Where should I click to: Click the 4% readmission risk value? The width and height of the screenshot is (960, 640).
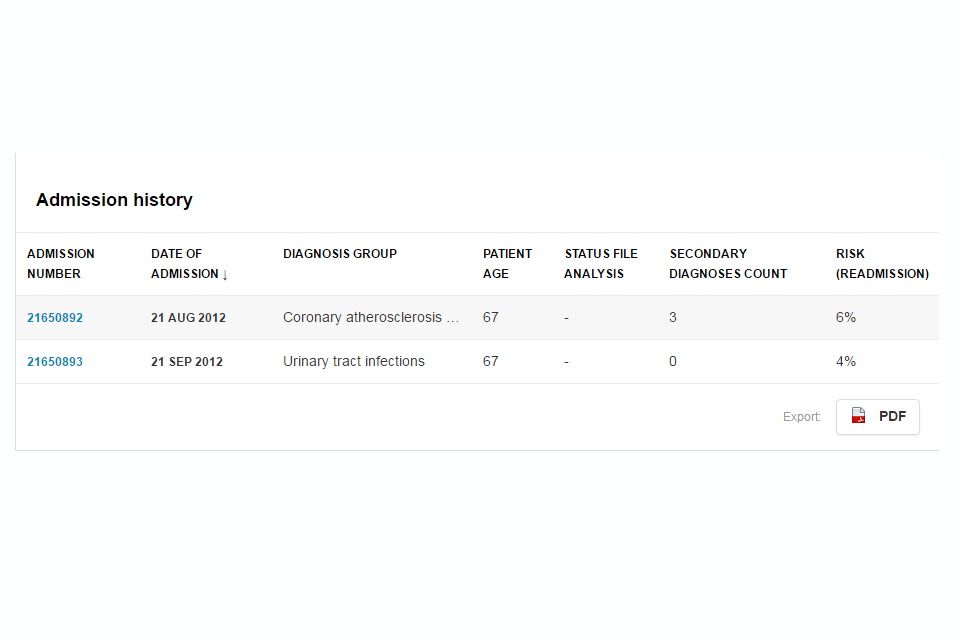[846, 362]
